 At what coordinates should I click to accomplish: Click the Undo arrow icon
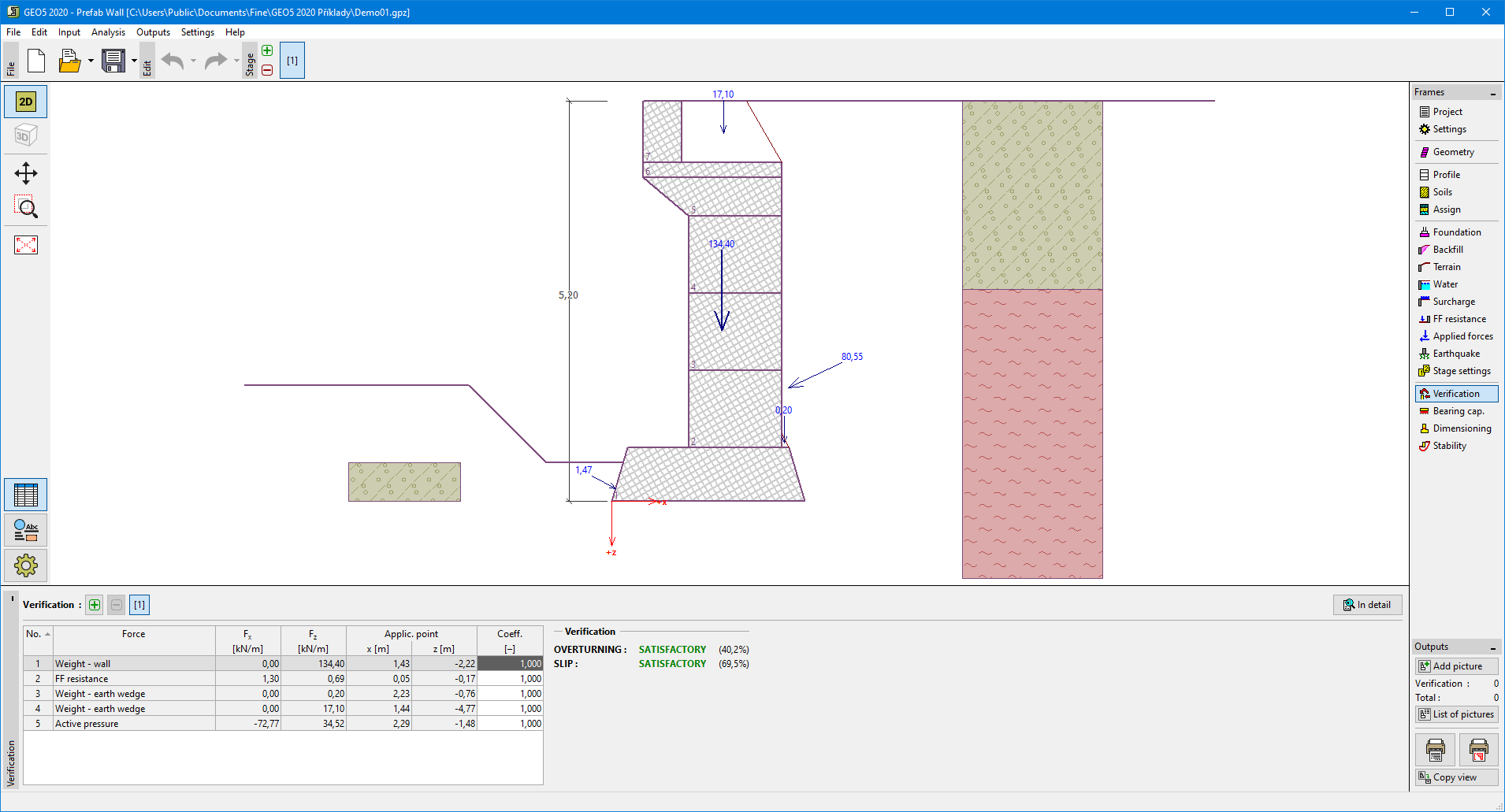173,61
